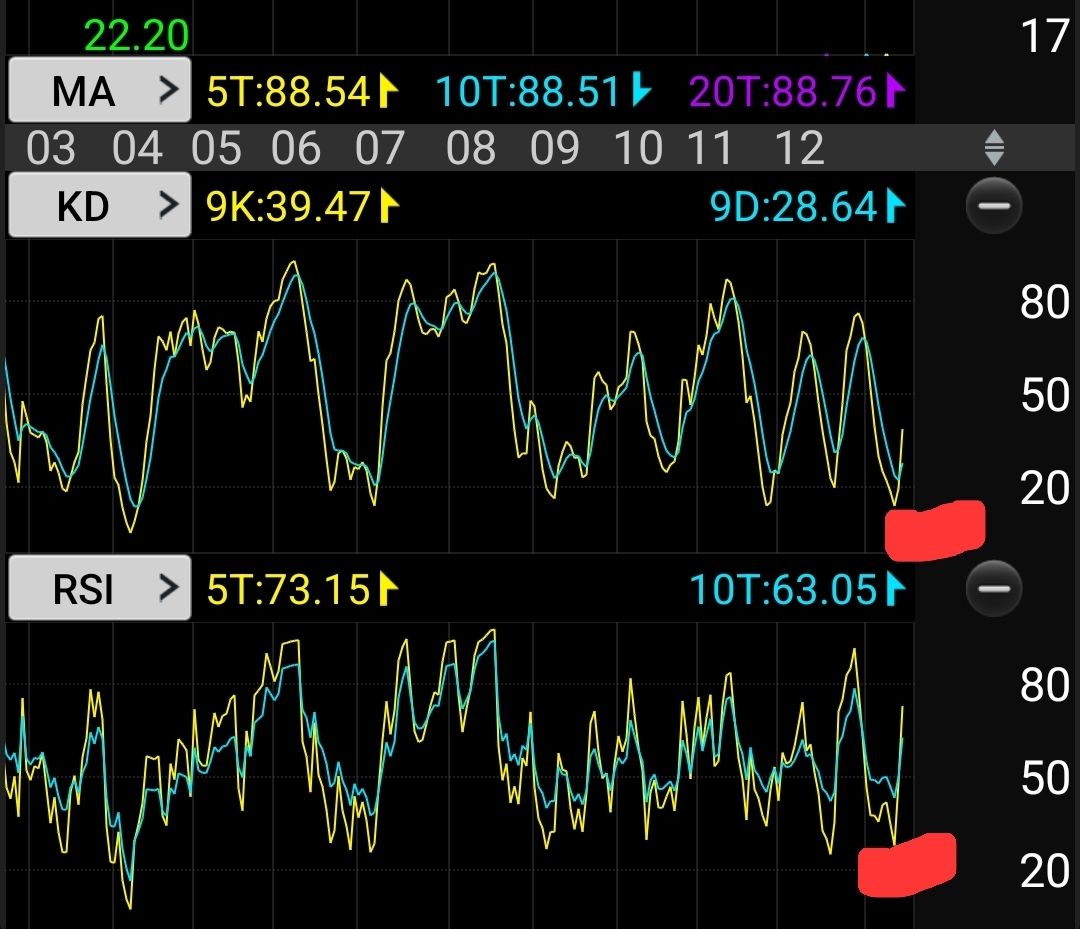Viewport: 1080px width, 929px height.
Task: Remove the KD indicator panel
Action: pyautogui.click(x=993, y=205)
